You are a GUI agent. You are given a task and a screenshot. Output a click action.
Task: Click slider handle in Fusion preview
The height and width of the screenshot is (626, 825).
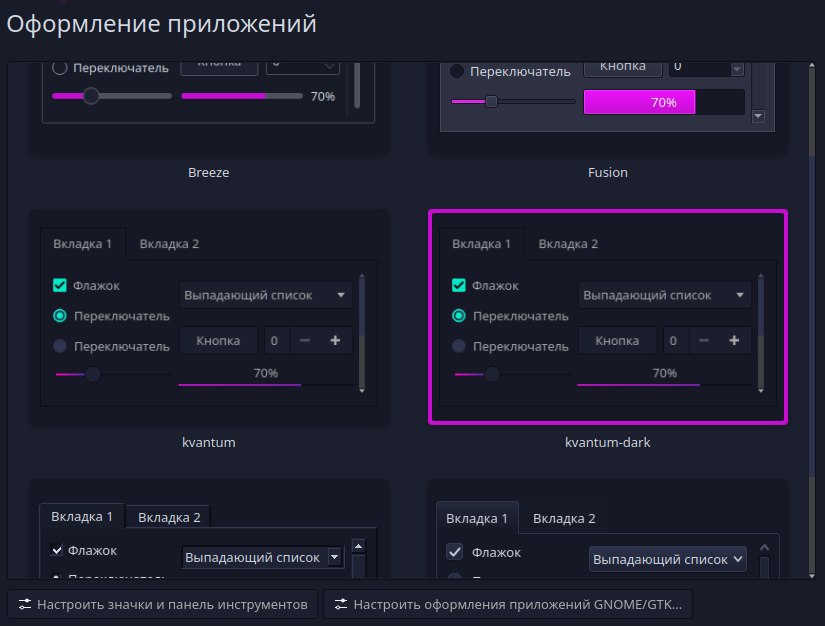[491, 102]
